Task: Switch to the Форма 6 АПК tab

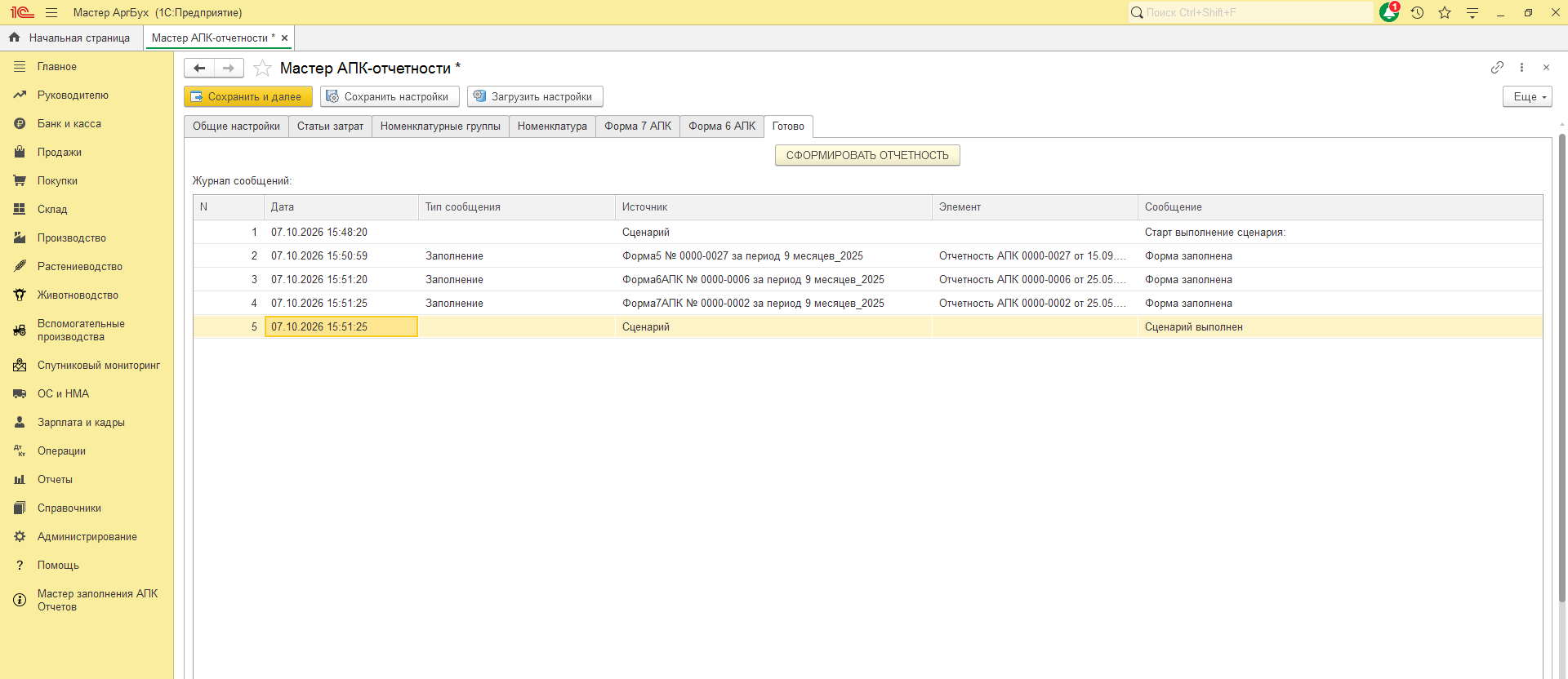Action: pyautogui.click(x=722, y=126)
